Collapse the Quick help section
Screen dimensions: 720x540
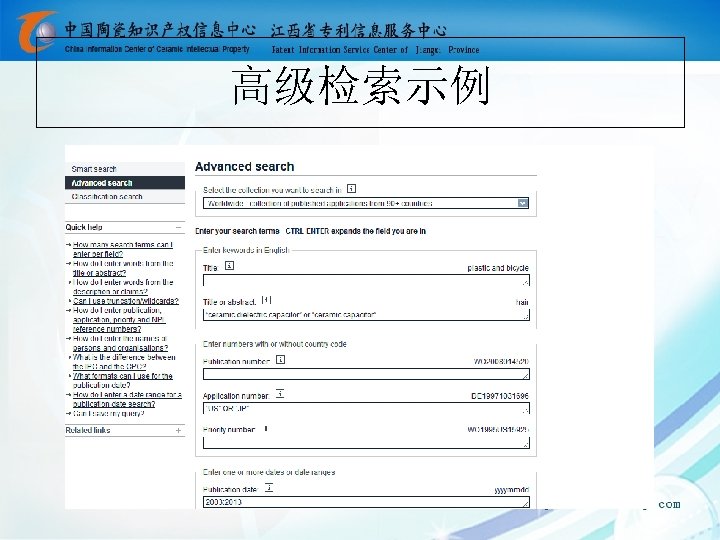click(179, 227)
